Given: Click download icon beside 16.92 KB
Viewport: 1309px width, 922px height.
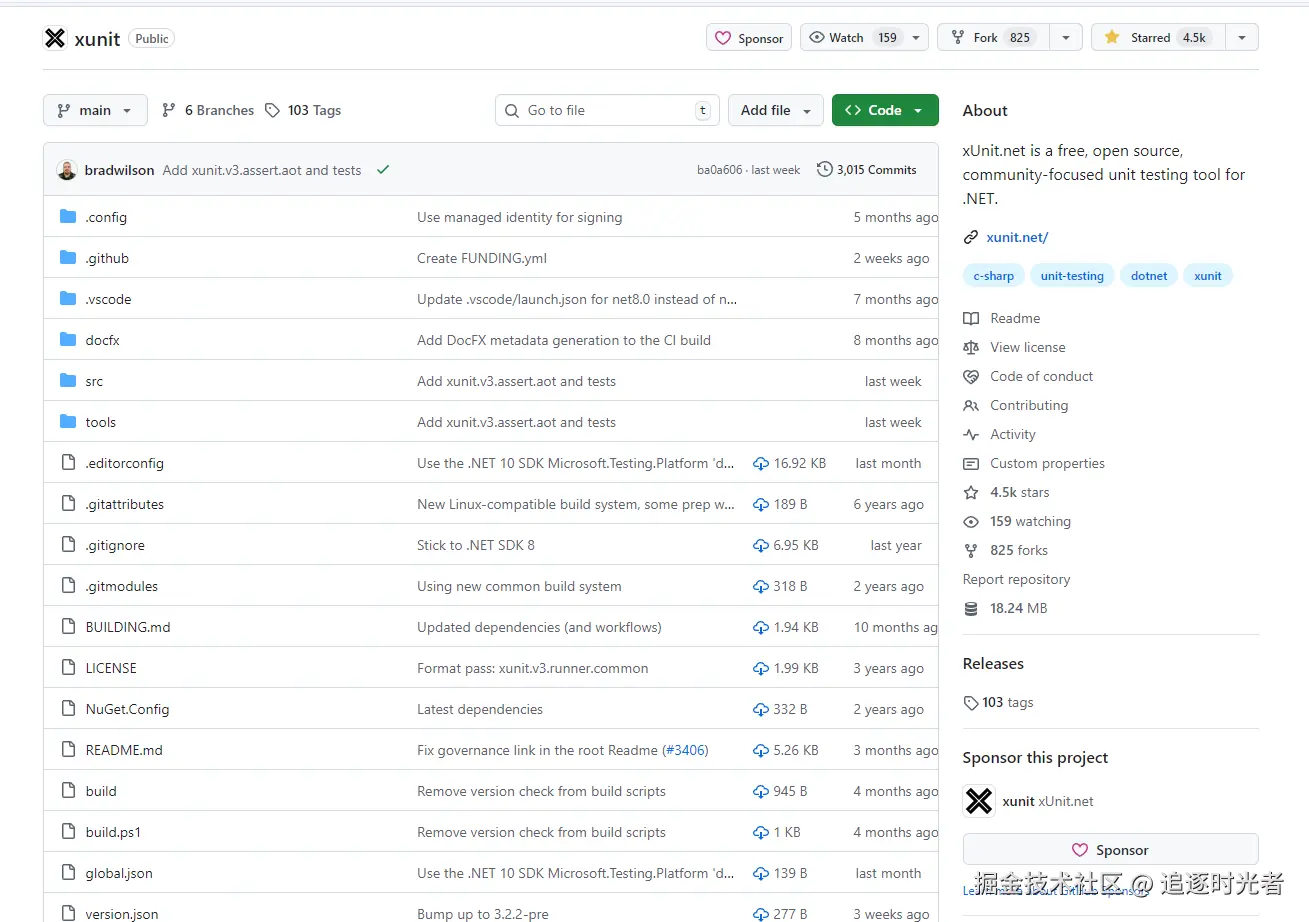Looking at the screenshot, I should coord(761,464).
